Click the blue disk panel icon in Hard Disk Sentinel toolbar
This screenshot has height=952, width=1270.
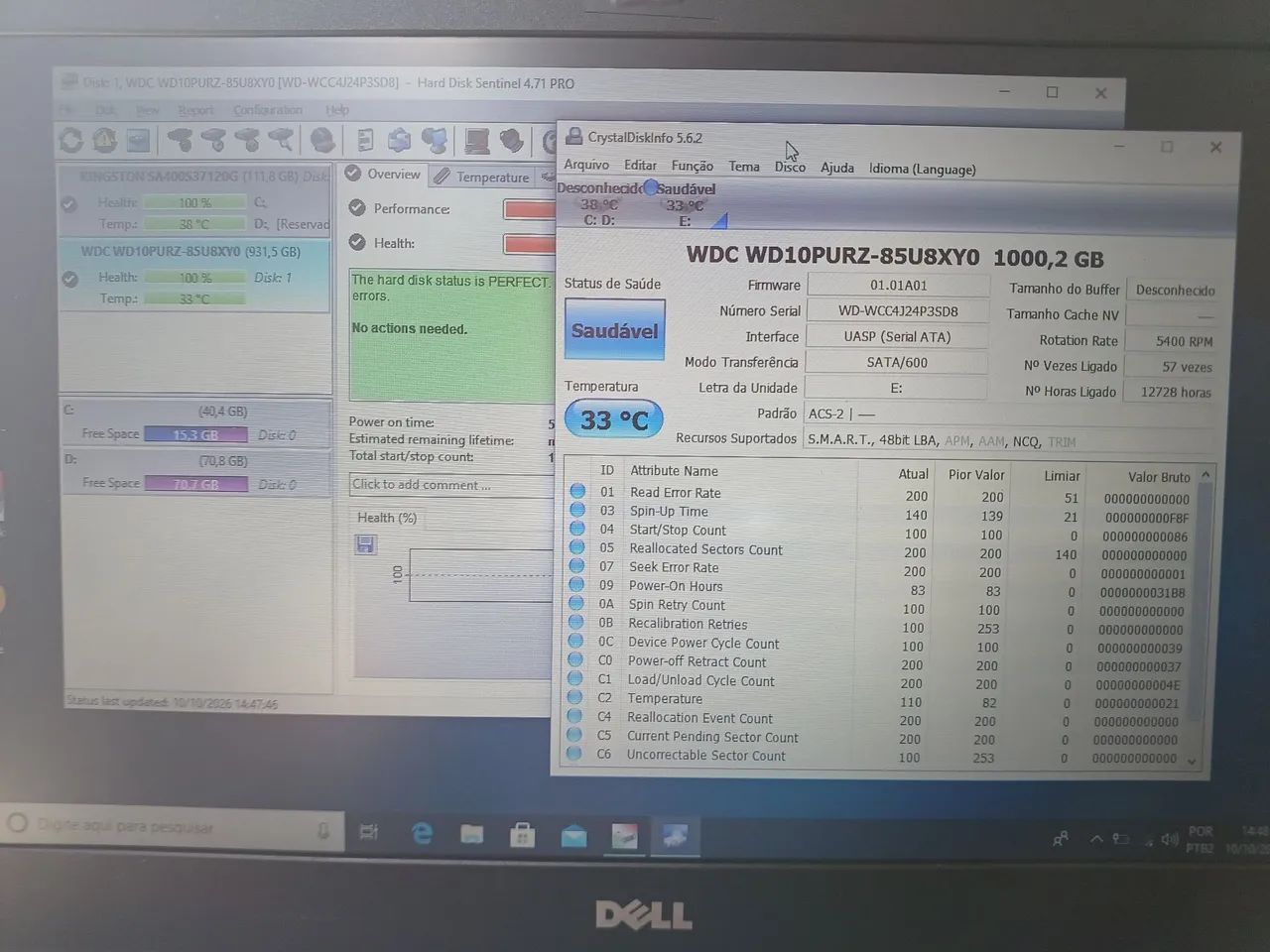pyautogui.click(x=138, y=140)
